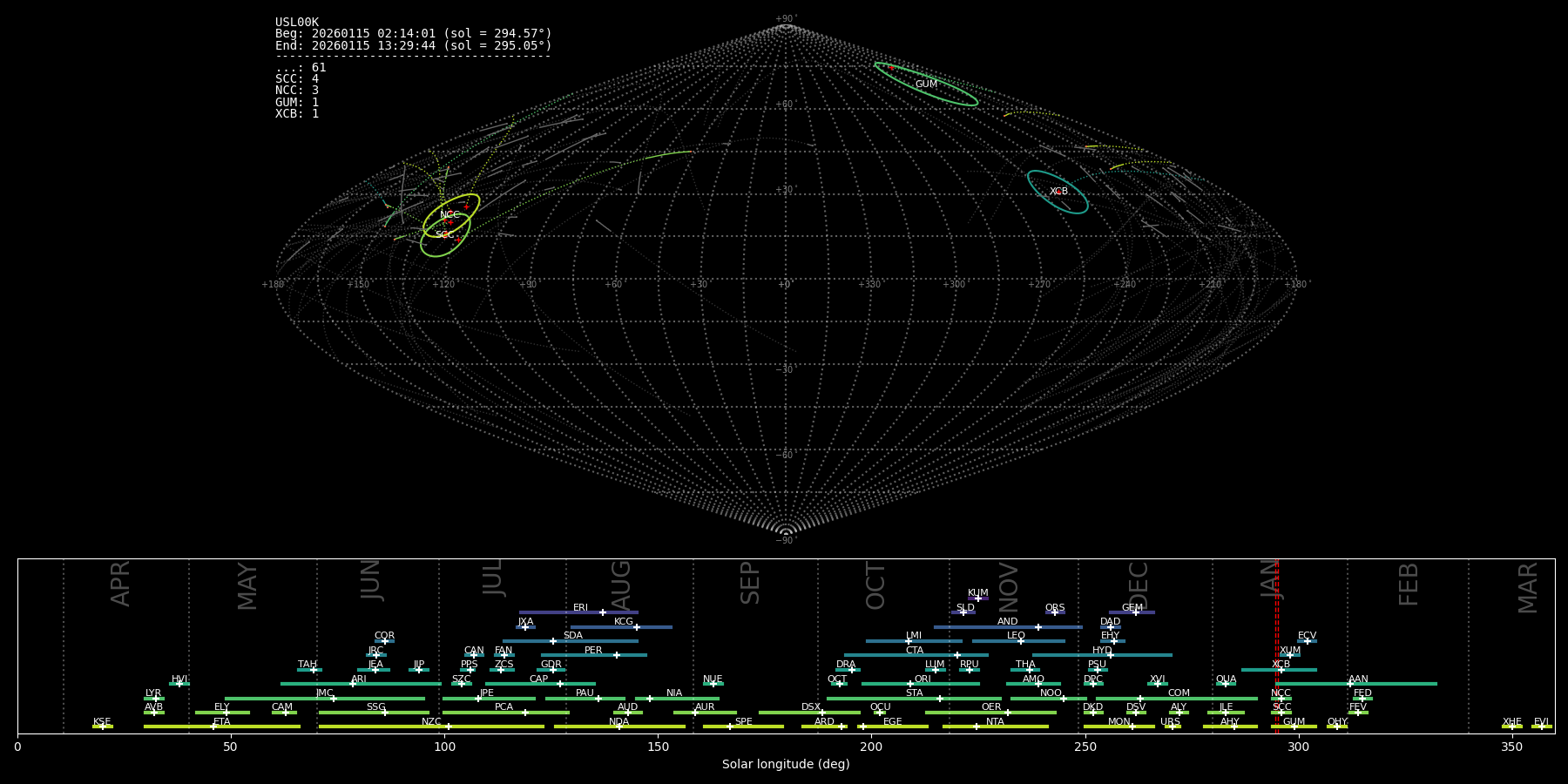Click the COM shower label in the timeline

coord(1179,693)
